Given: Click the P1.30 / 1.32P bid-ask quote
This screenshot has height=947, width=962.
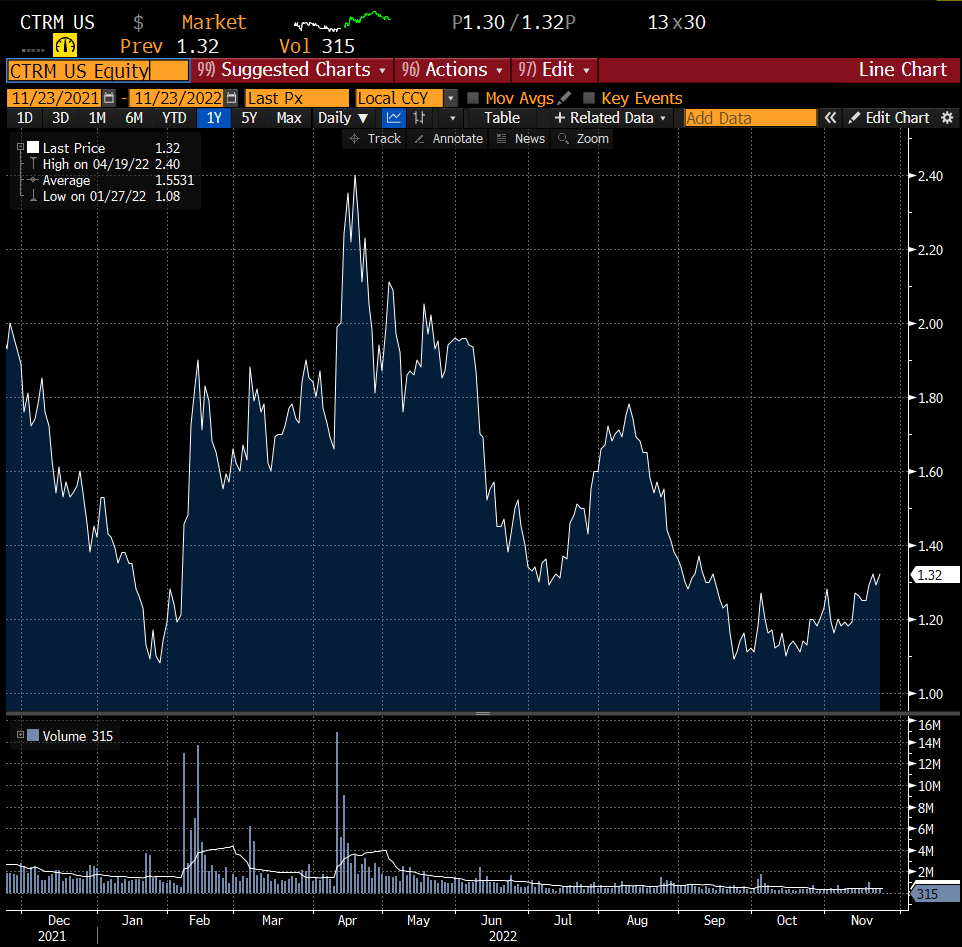Looking at the screenshot, I should [514, 22].
